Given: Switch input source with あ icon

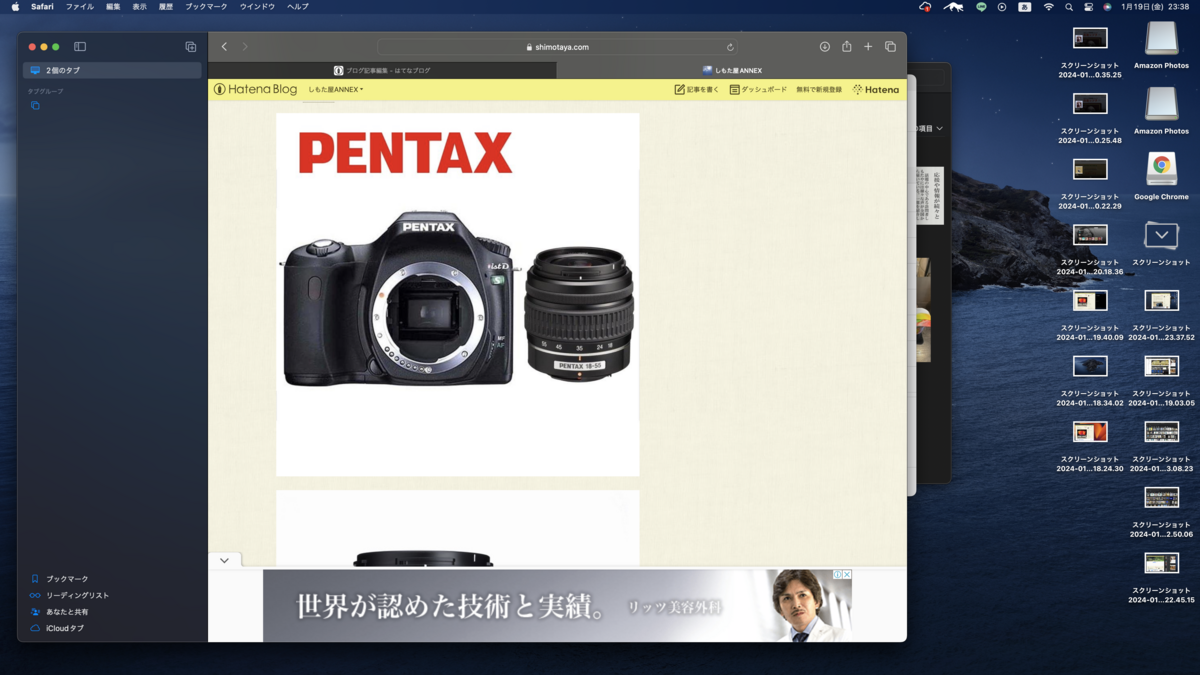Looking at the screenshot, I should [x=1025, y=7].
